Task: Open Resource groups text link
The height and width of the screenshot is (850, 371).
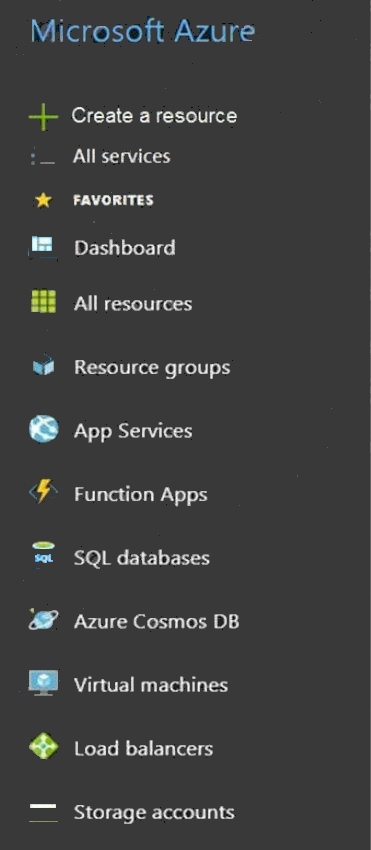Action: tap(152, 368)
